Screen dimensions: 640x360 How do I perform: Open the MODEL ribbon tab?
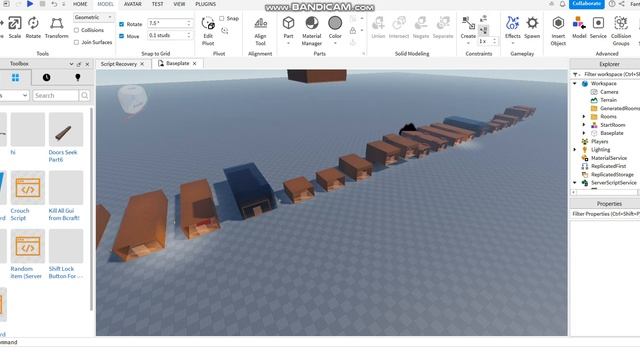click(105, 4)
